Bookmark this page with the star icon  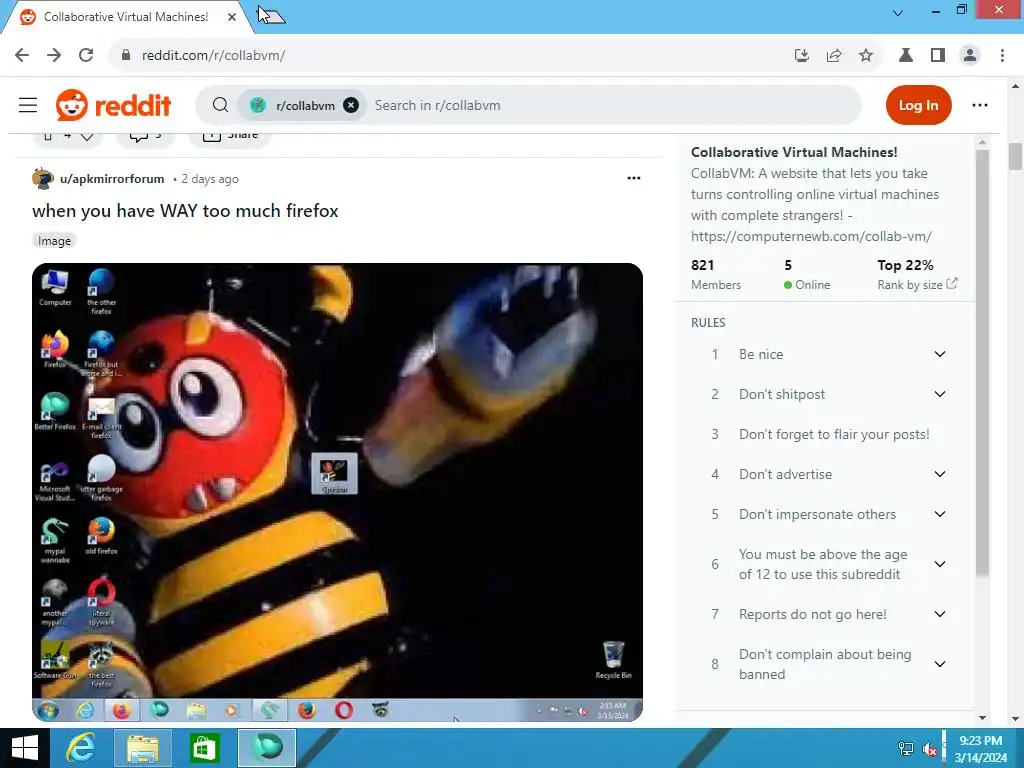pos(866,56)
